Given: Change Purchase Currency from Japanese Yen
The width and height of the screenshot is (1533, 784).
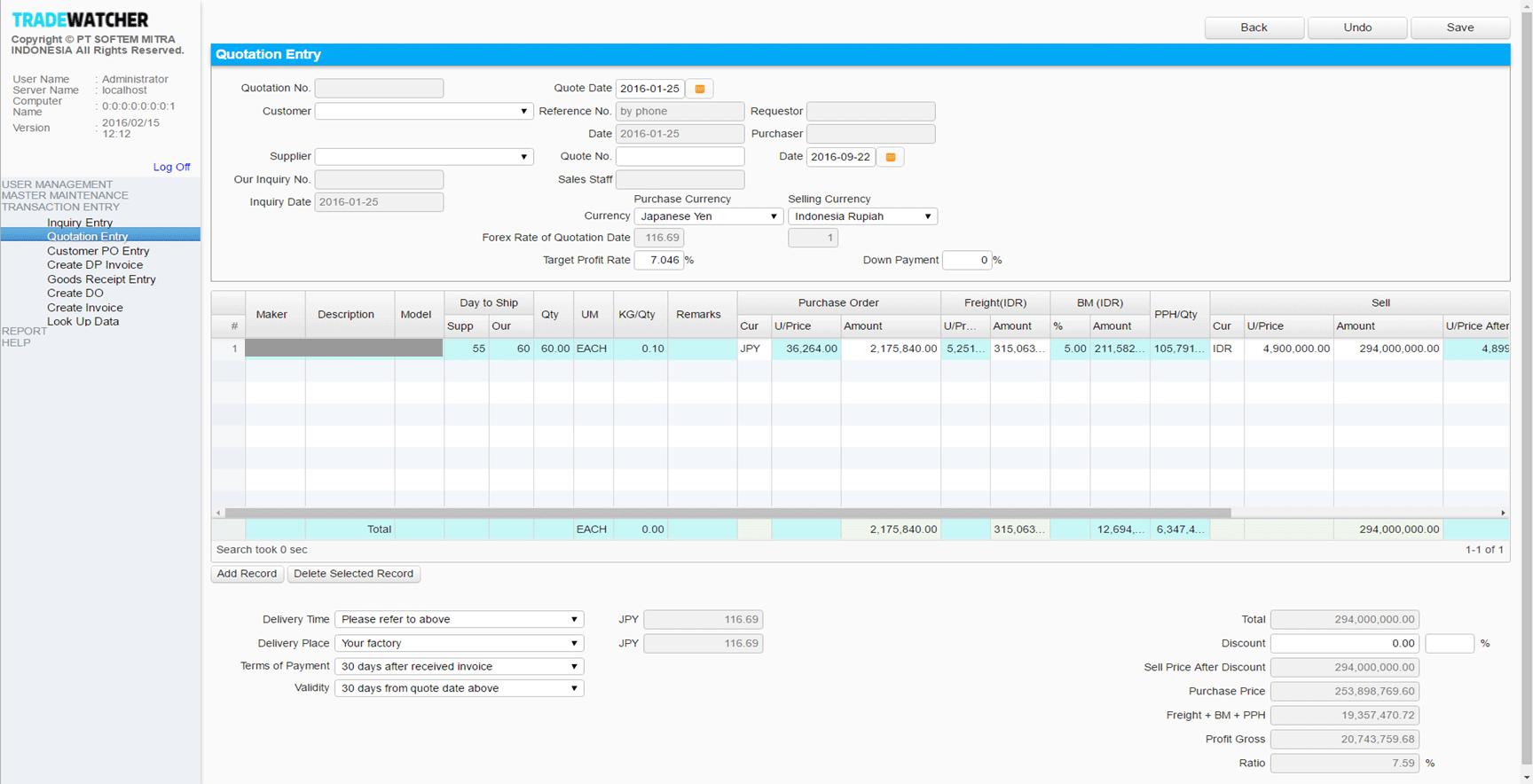Looking at the screenshot, I should (708, 216).
